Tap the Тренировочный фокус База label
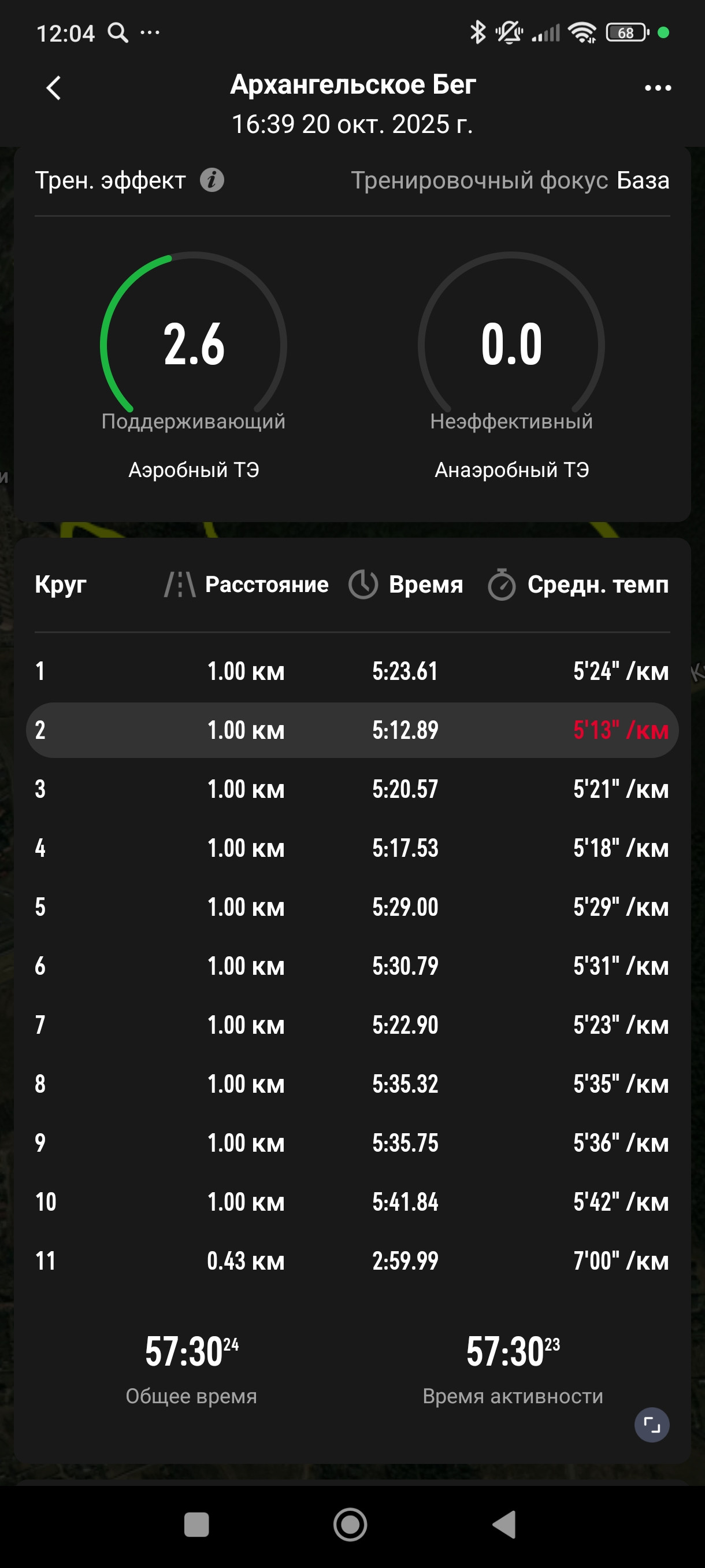 [x=510, y=180]
